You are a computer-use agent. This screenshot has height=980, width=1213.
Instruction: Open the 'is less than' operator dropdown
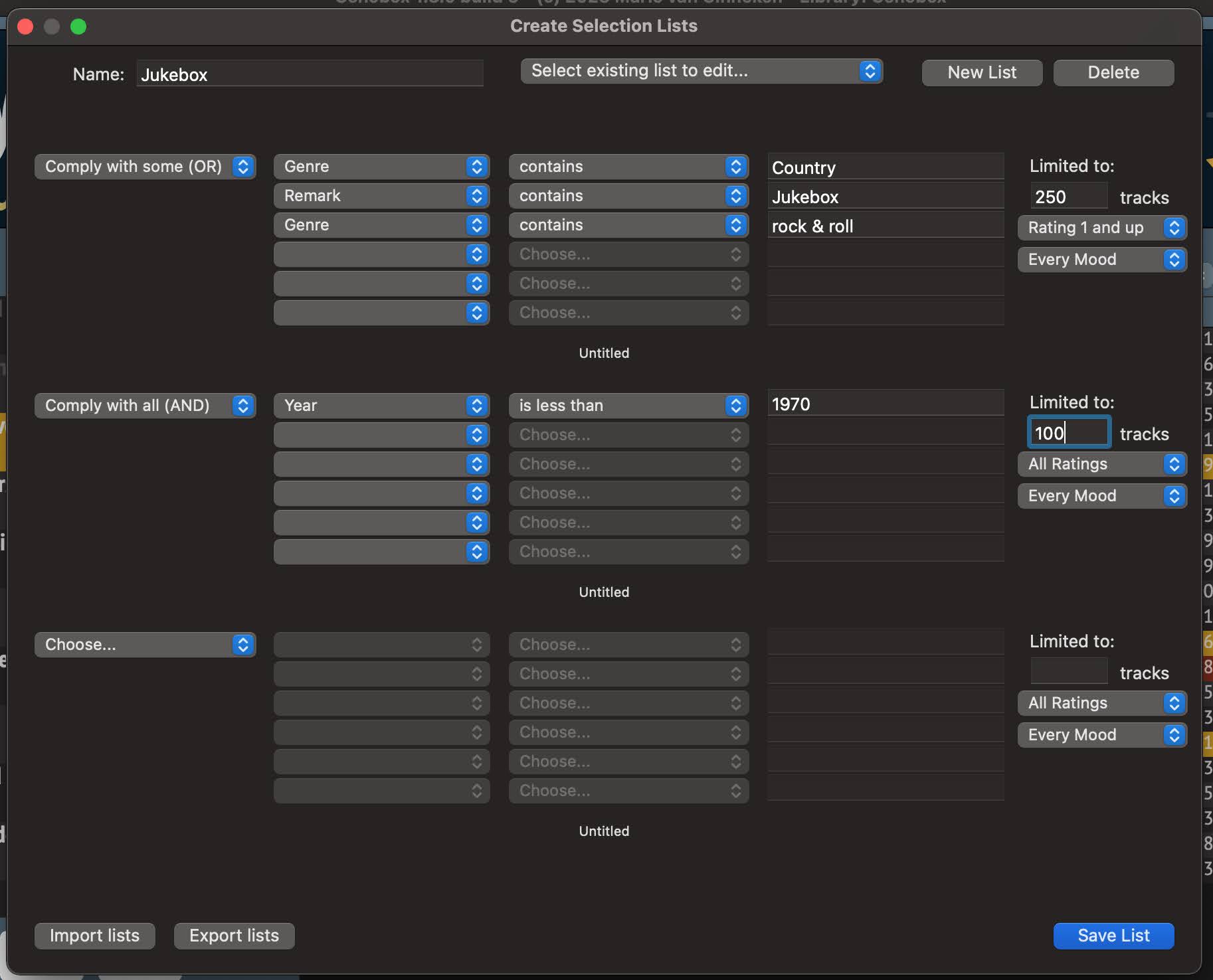[628, 406]
